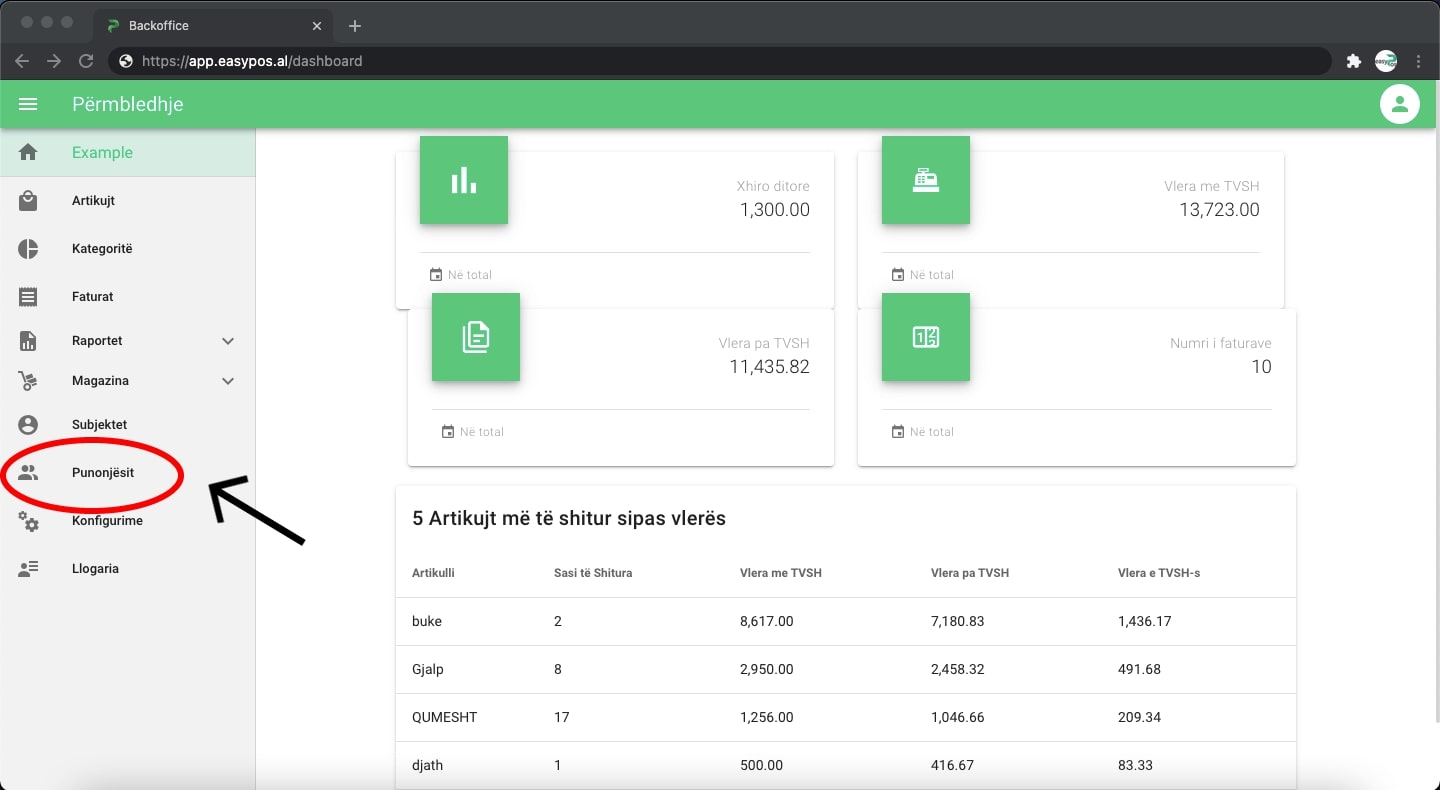
Task: Click the Numri i faturave counter icon
Action: [x=925, y=337]
